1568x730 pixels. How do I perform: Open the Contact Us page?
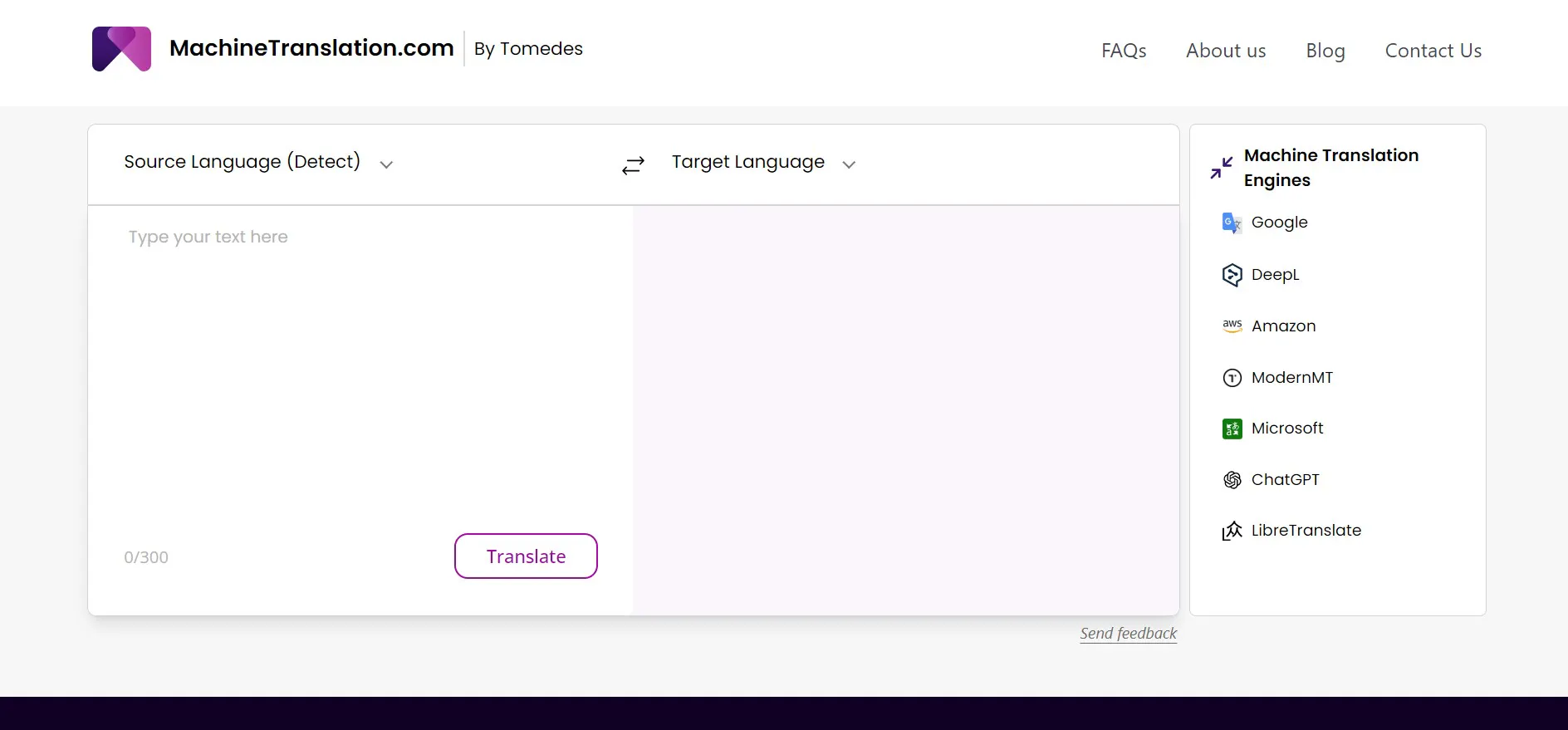click(x=1433, y=51)
